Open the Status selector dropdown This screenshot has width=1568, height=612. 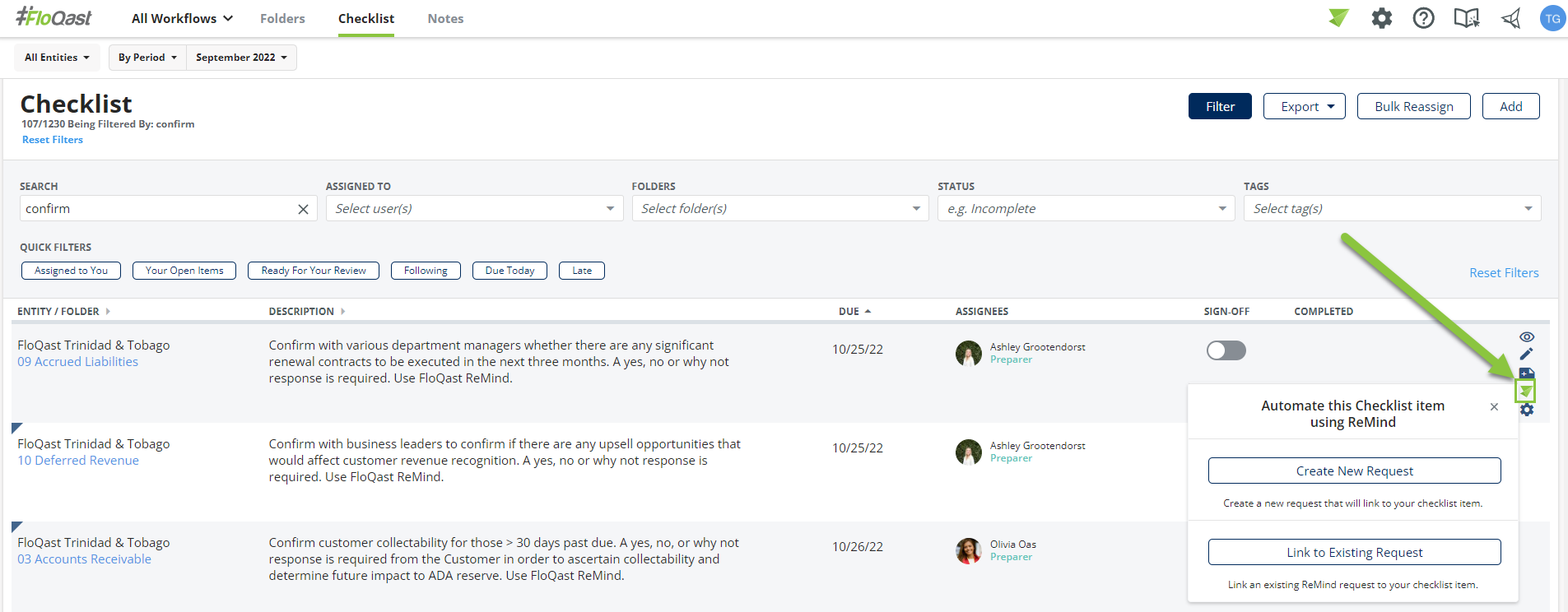tap(1086, 209)
